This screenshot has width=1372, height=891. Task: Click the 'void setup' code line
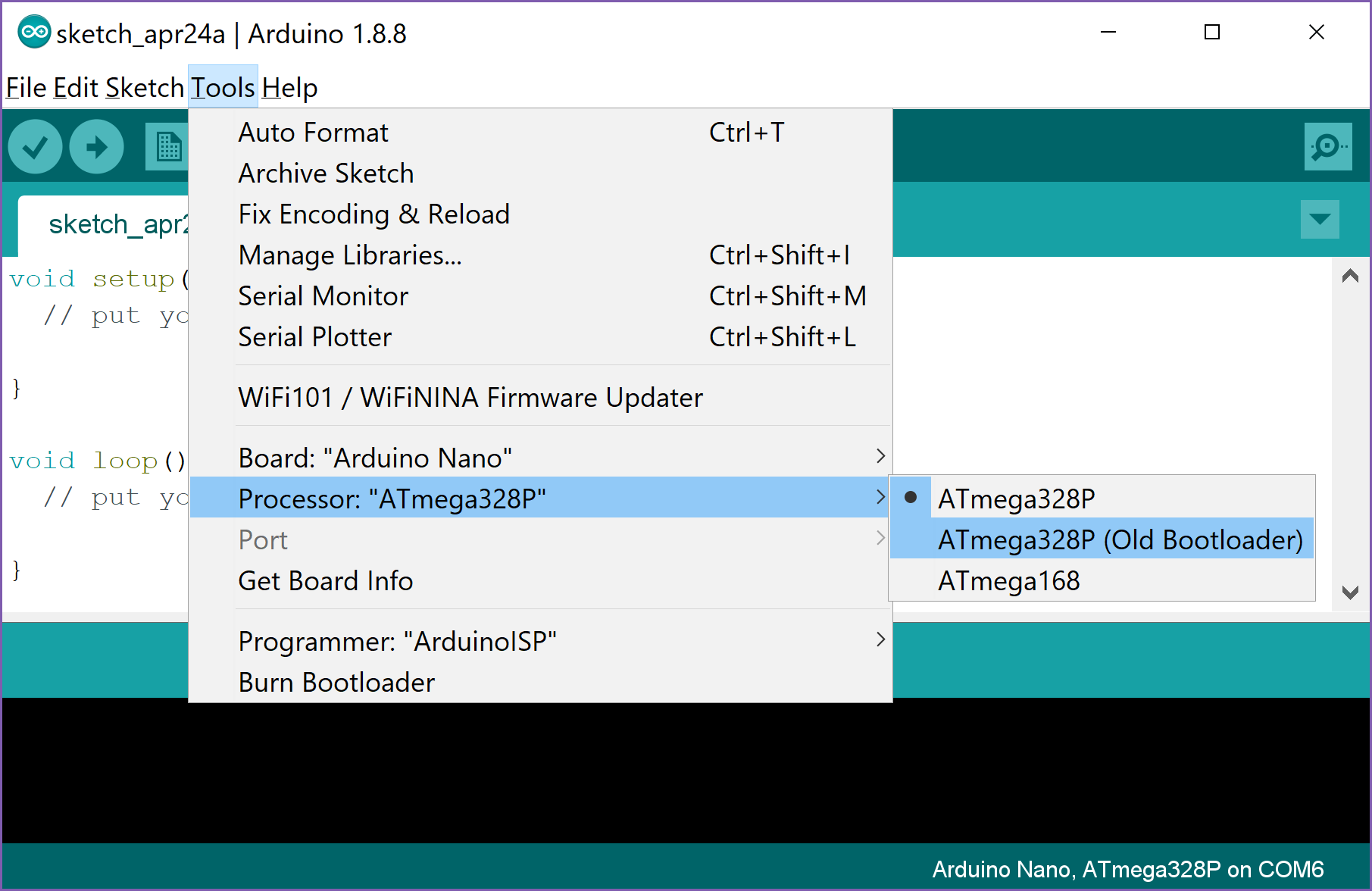[98, 279]
